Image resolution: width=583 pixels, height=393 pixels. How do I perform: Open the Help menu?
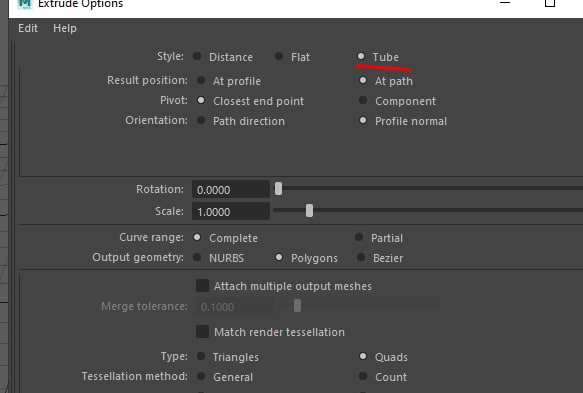[x=65, y=28]
